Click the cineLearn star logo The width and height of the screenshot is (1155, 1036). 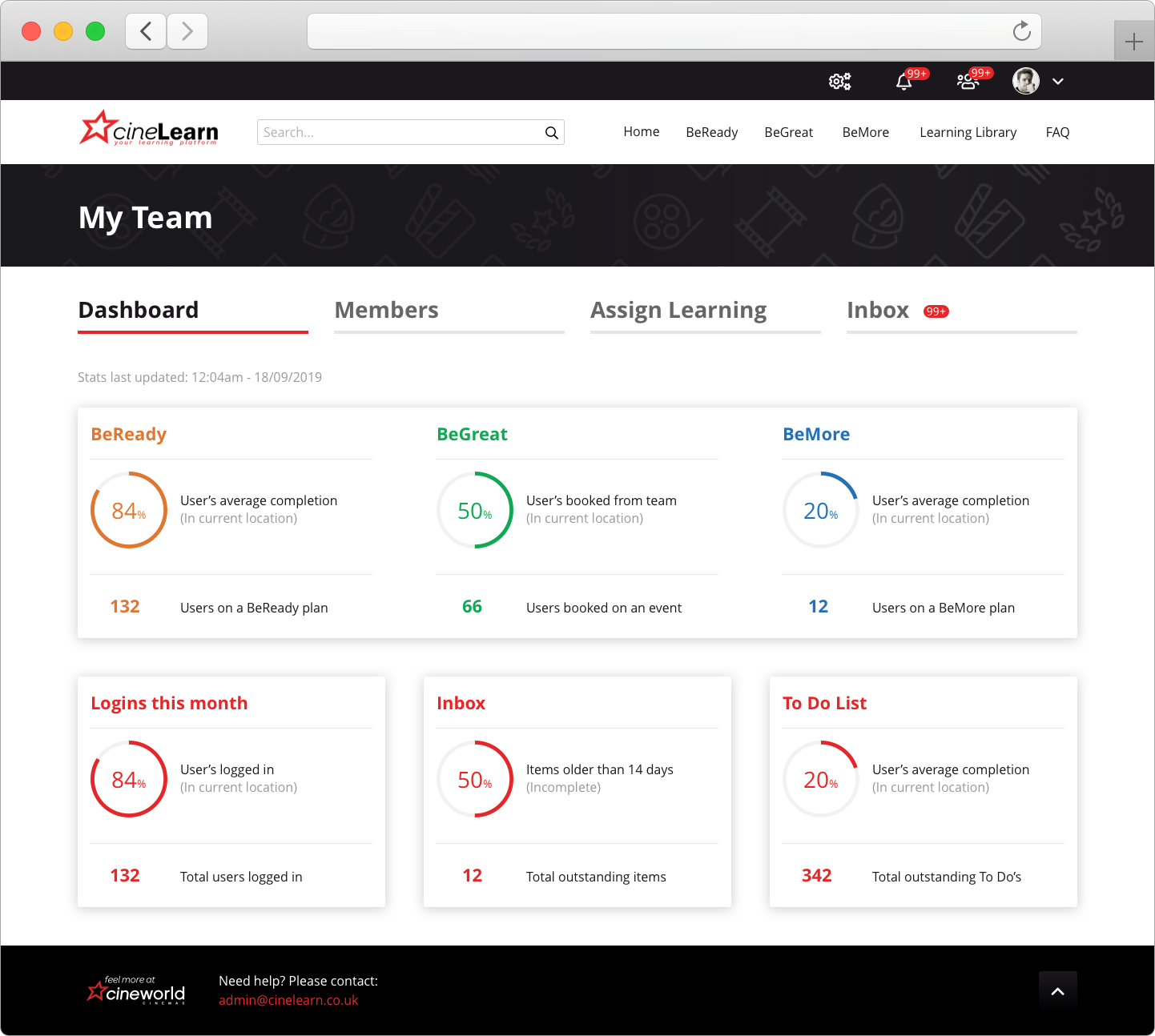tap(96, 126)
